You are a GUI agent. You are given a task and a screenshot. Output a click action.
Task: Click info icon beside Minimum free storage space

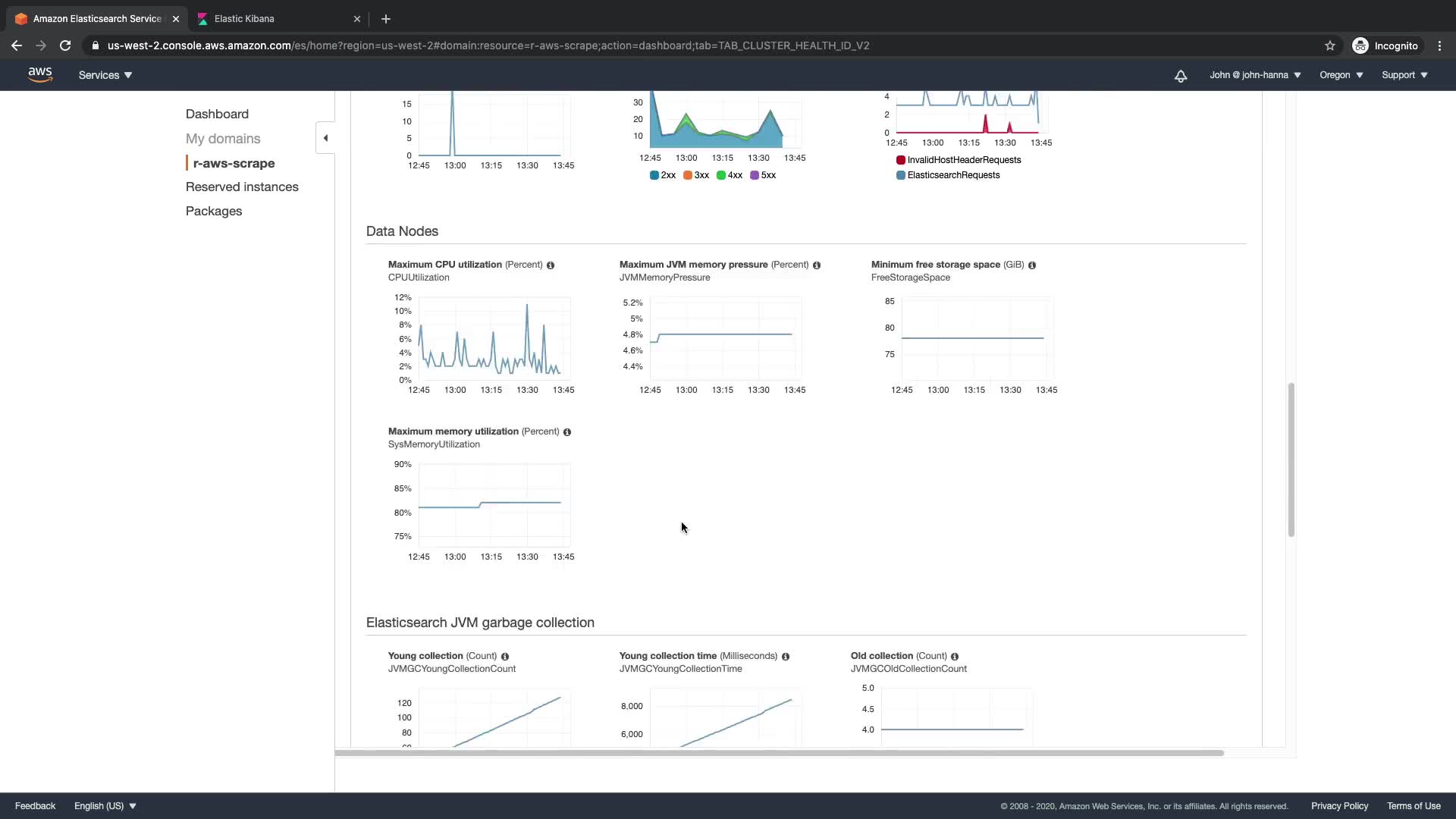(1032, 265)
